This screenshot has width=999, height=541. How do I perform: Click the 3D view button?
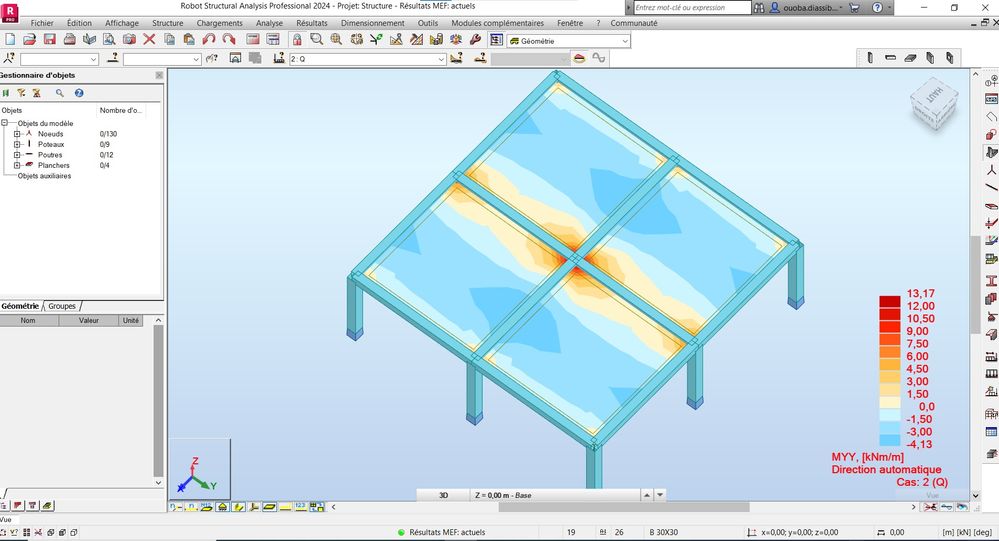[x=443, y=495]
